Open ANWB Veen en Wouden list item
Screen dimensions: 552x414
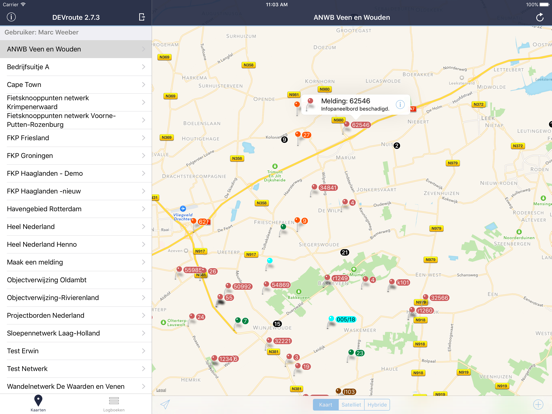click(76, 49)
